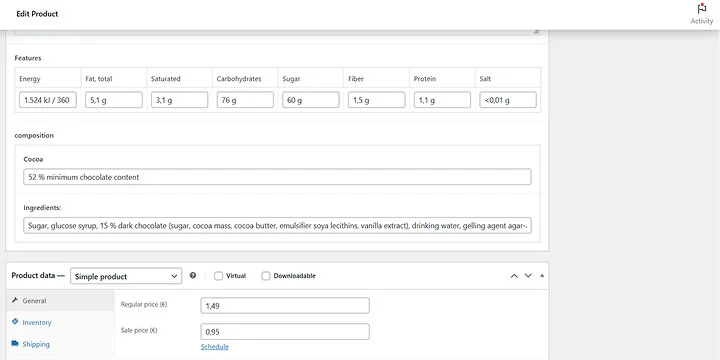Screen dimensions: 720x360
Task: Click the Saturated field showing 3,1 g
Action: [x=179, y=100]
